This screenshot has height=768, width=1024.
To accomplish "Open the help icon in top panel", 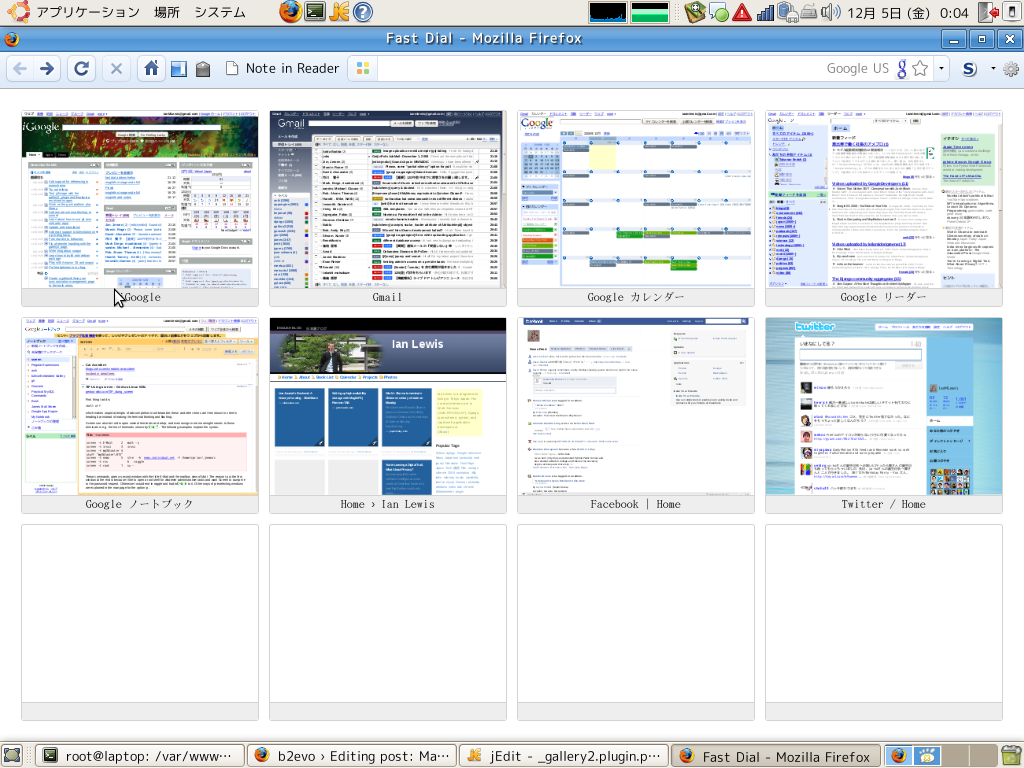I will click(363, 12).
